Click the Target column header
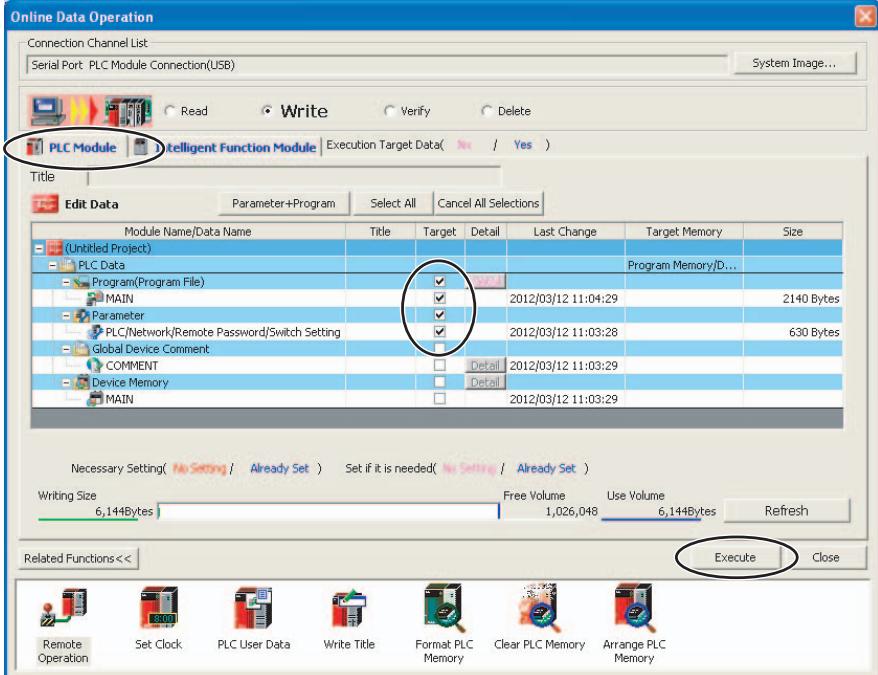Screen dimensions: 878x675 [440, 231]
